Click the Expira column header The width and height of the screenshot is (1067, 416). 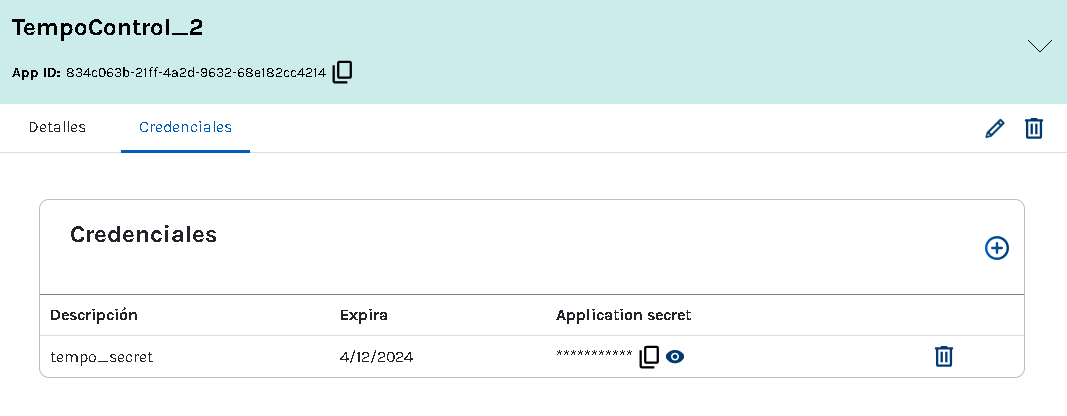363,315
